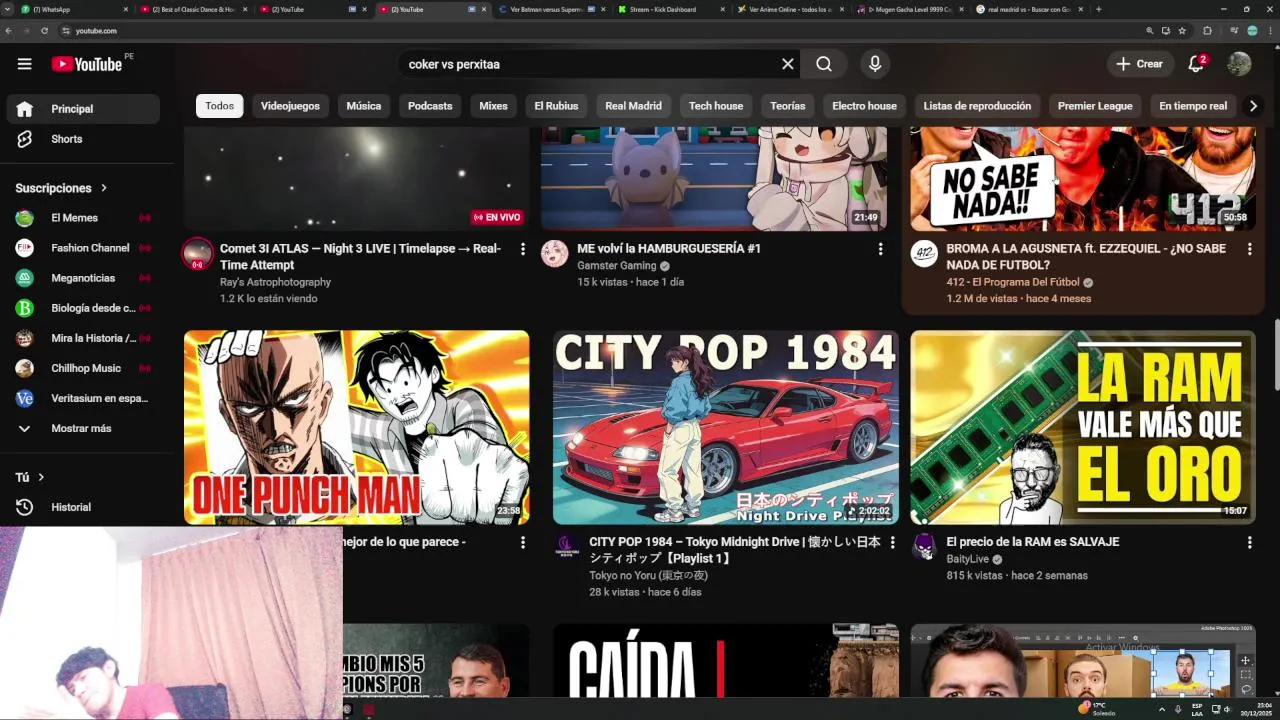Viewport: 1280px width, 720px height.
Task: Open the BaityLive channel avatar
Action: 925,547
